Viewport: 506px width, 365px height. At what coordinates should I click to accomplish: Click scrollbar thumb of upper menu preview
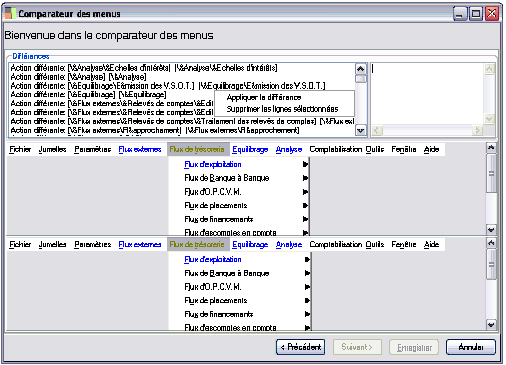491,173
